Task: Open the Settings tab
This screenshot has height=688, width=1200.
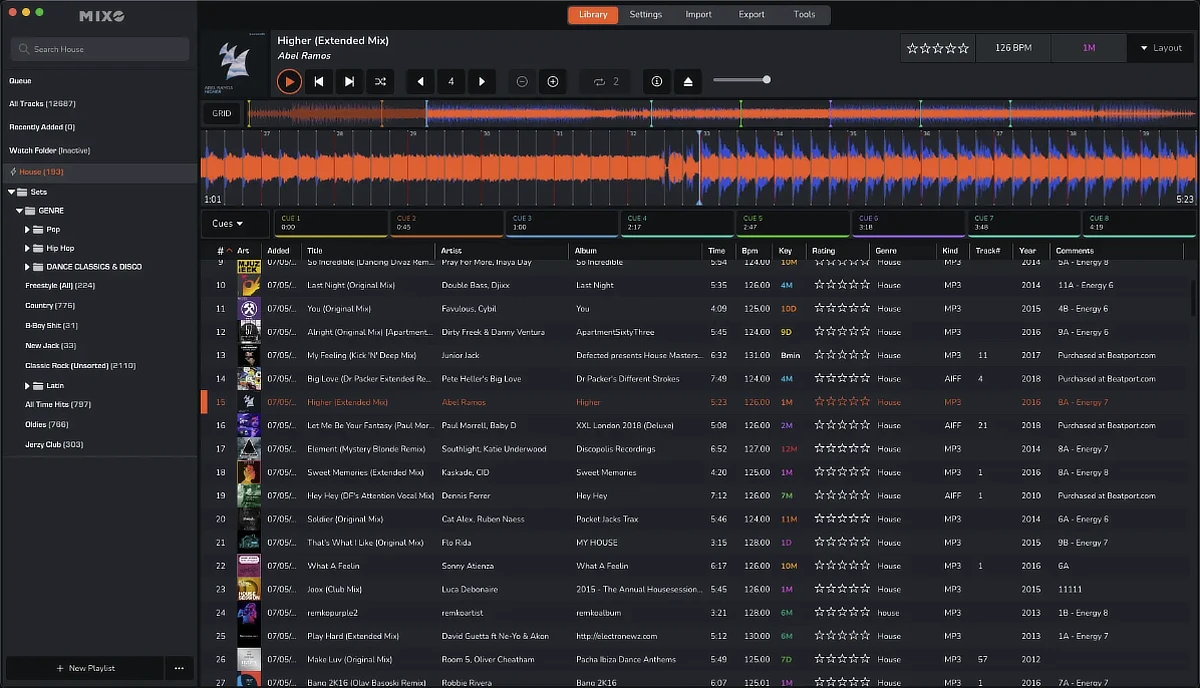Action: pyautogui.click(x=646, y=15)
